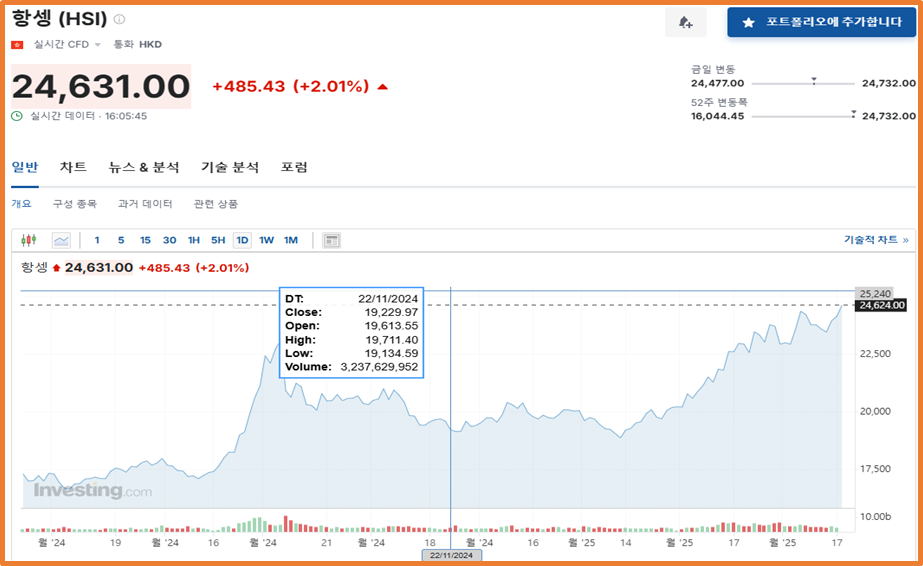Open the 실시간 CFD dropdown

67,45
